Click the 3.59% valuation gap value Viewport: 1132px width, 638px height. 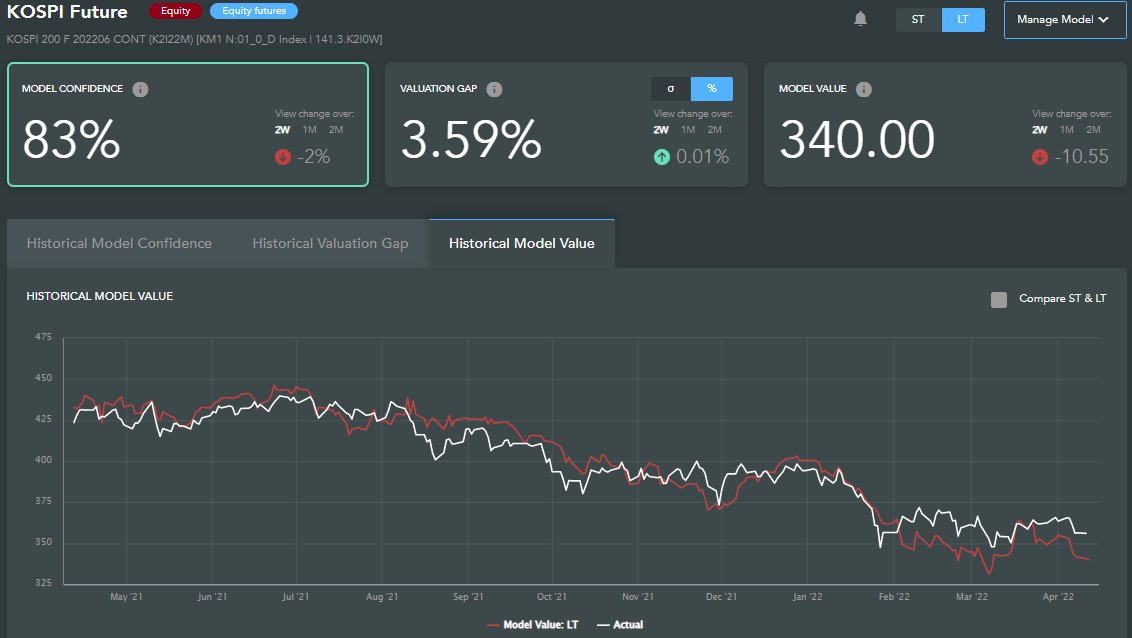(471, 139)
